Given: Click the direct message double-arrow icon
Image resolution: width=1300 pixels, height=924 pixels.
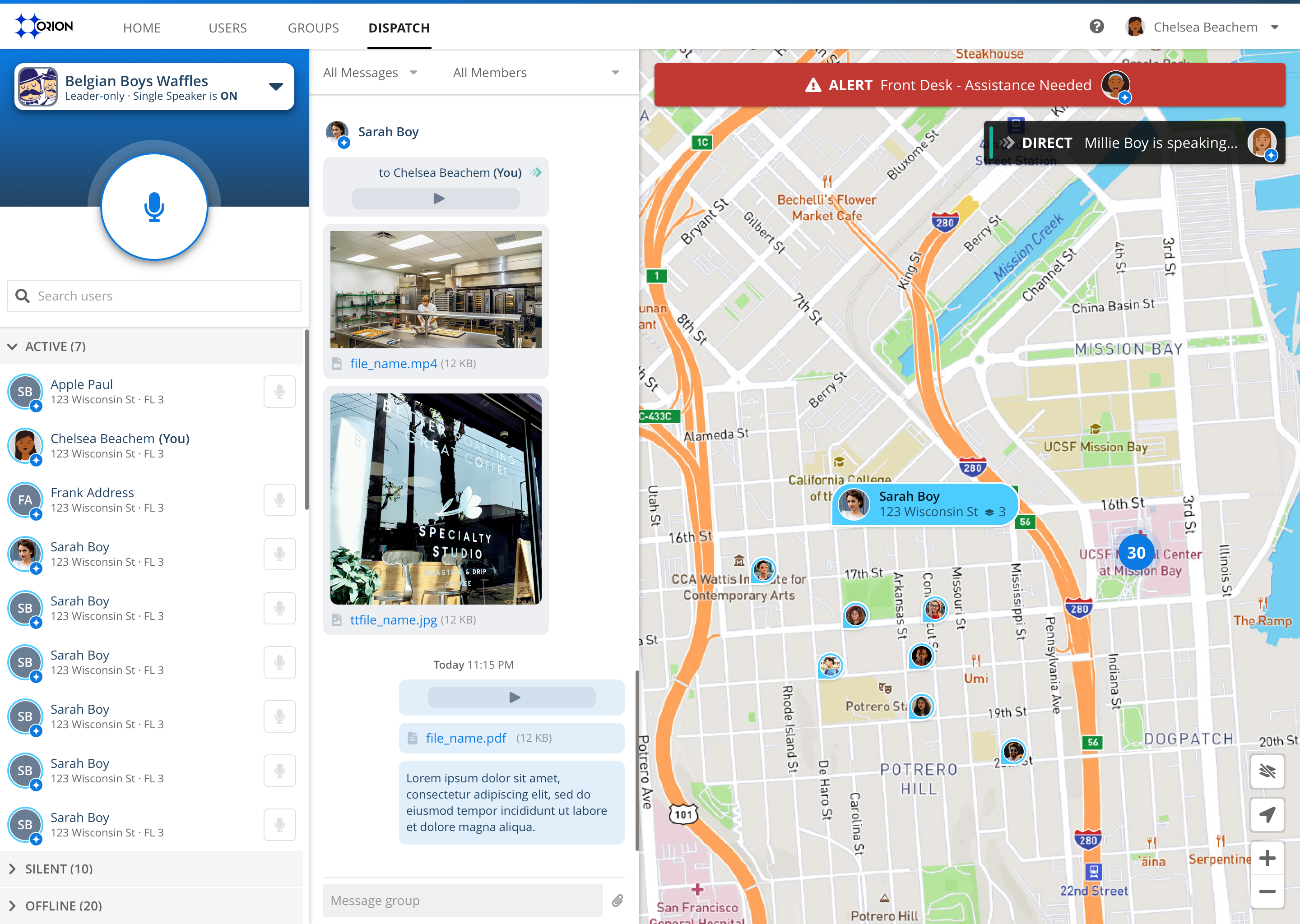Looking at the screenshot, I should tap(536, 172).
